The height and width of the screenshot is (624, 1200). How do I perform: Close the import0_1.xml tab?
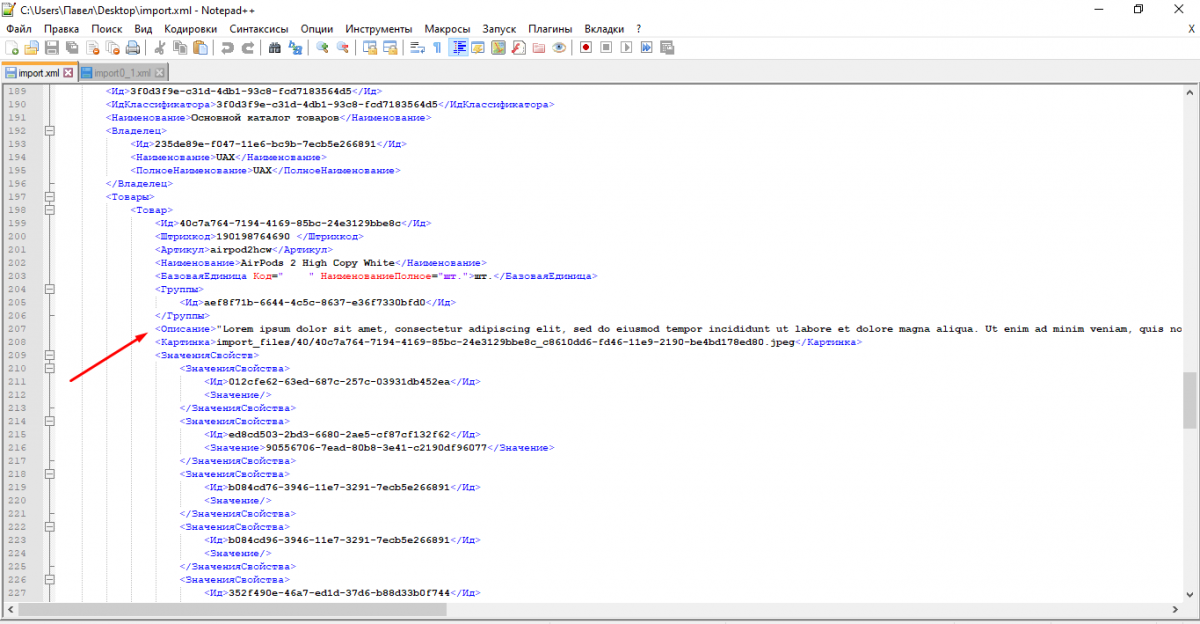pos(158,73)
